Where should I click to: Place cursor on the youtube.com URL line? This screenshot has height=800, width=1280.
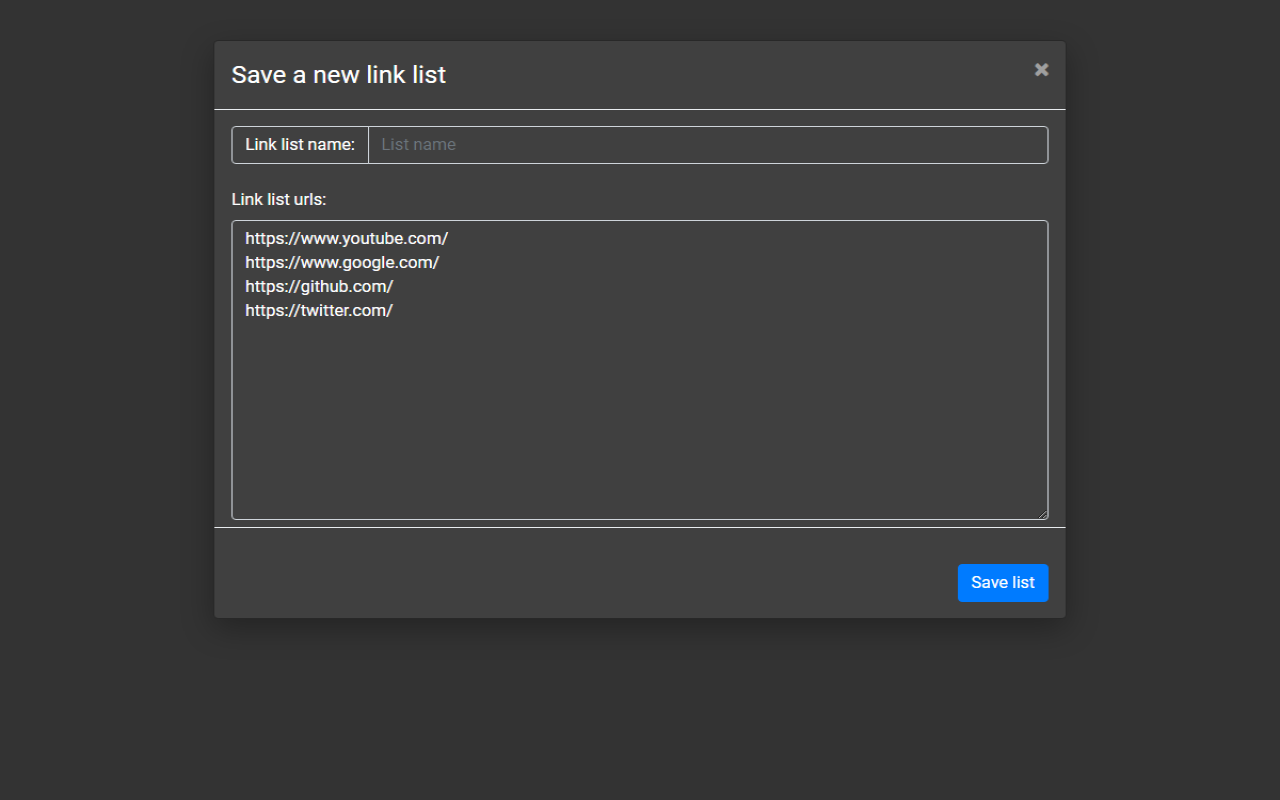347,238
